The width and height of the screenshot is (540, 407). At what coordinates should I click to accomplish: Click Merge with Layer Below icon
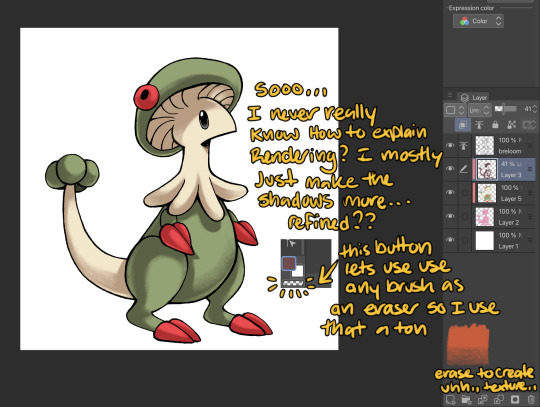[498, 399]
